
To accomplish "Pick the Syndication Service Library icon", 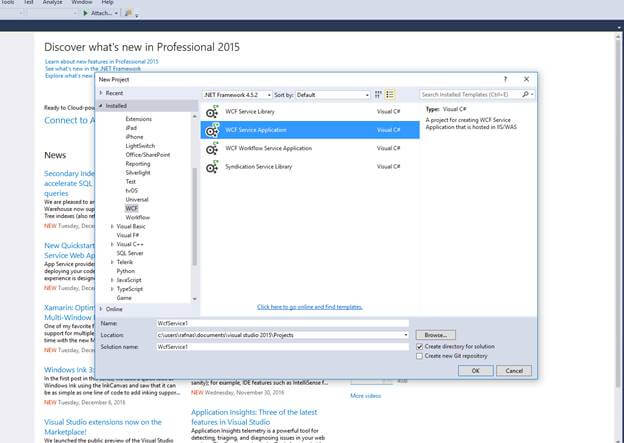I will (x=212, y=167).
